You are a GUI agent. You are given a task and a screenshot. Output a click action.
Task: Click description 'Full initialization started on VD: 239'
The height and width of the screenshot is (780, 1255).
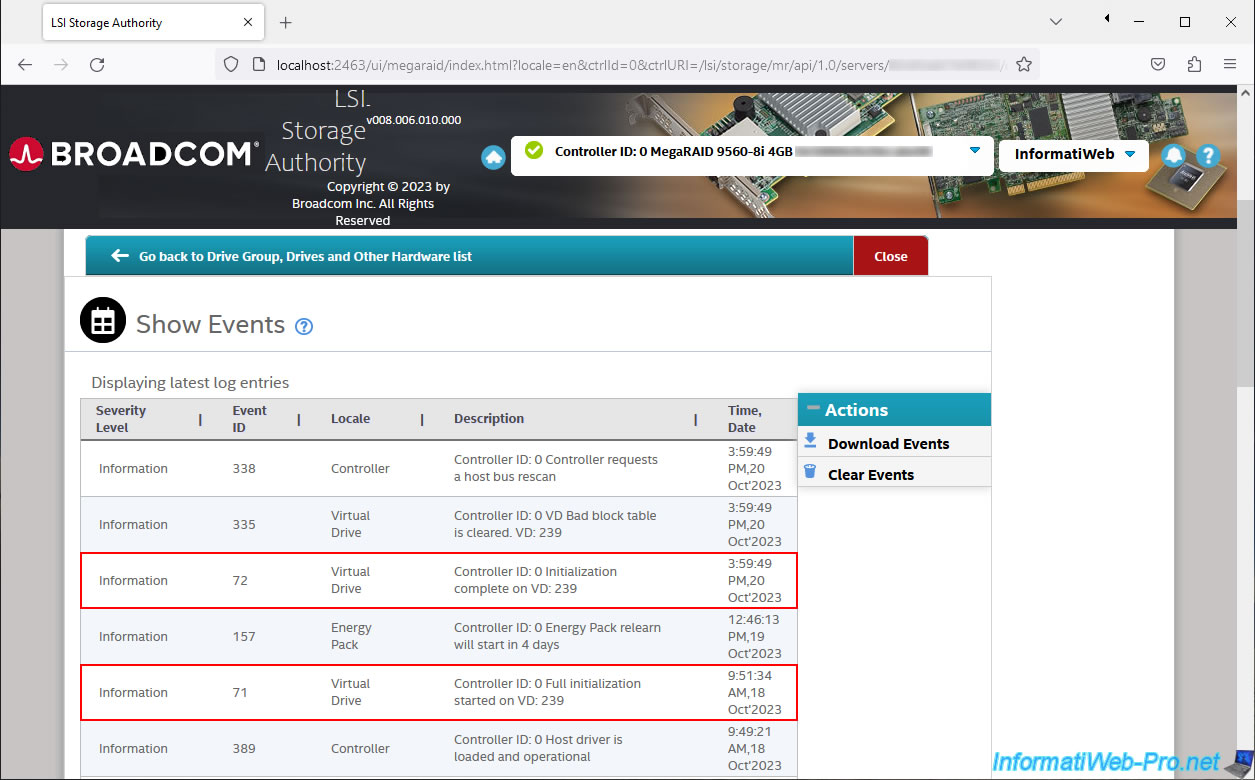(x=547, y=693)
